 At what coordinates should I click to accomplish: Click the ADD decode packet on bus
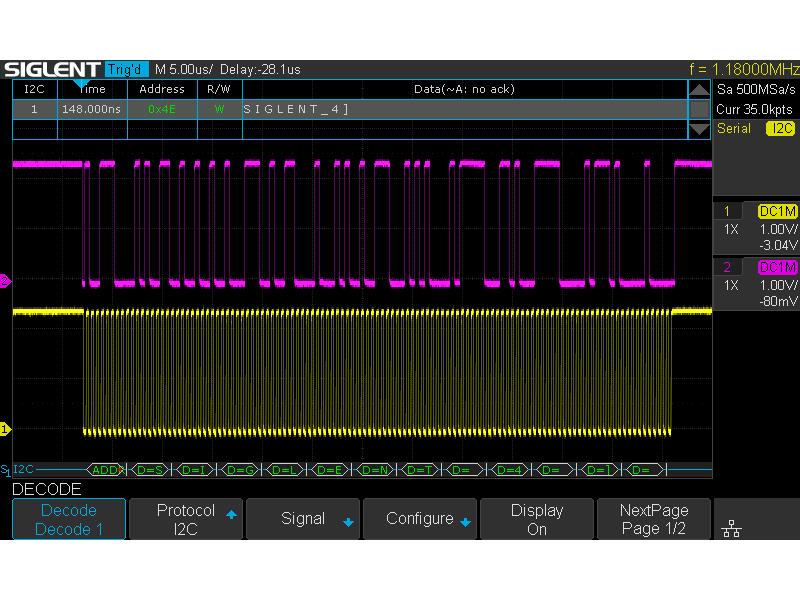[106, 470]
